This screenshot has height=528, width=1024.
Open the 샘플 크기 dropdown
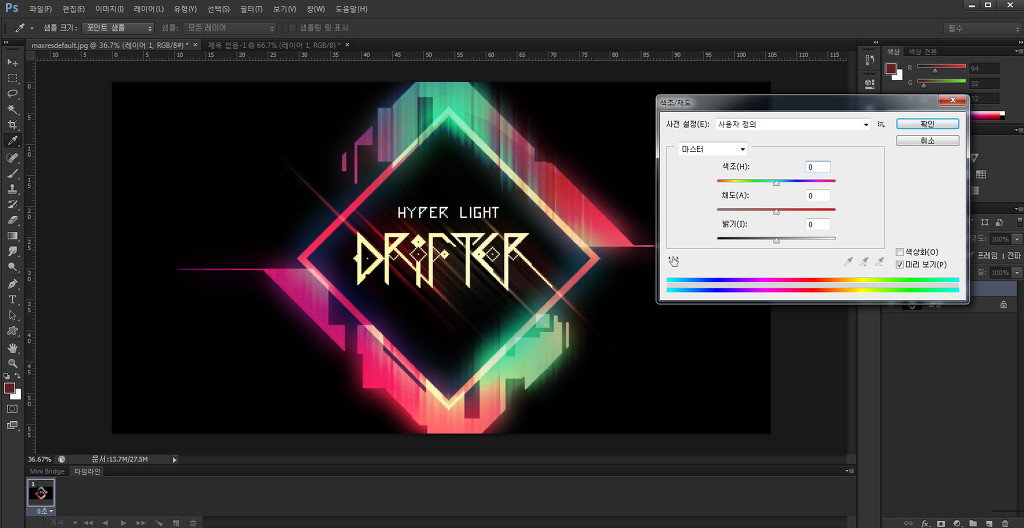point(117,28)
